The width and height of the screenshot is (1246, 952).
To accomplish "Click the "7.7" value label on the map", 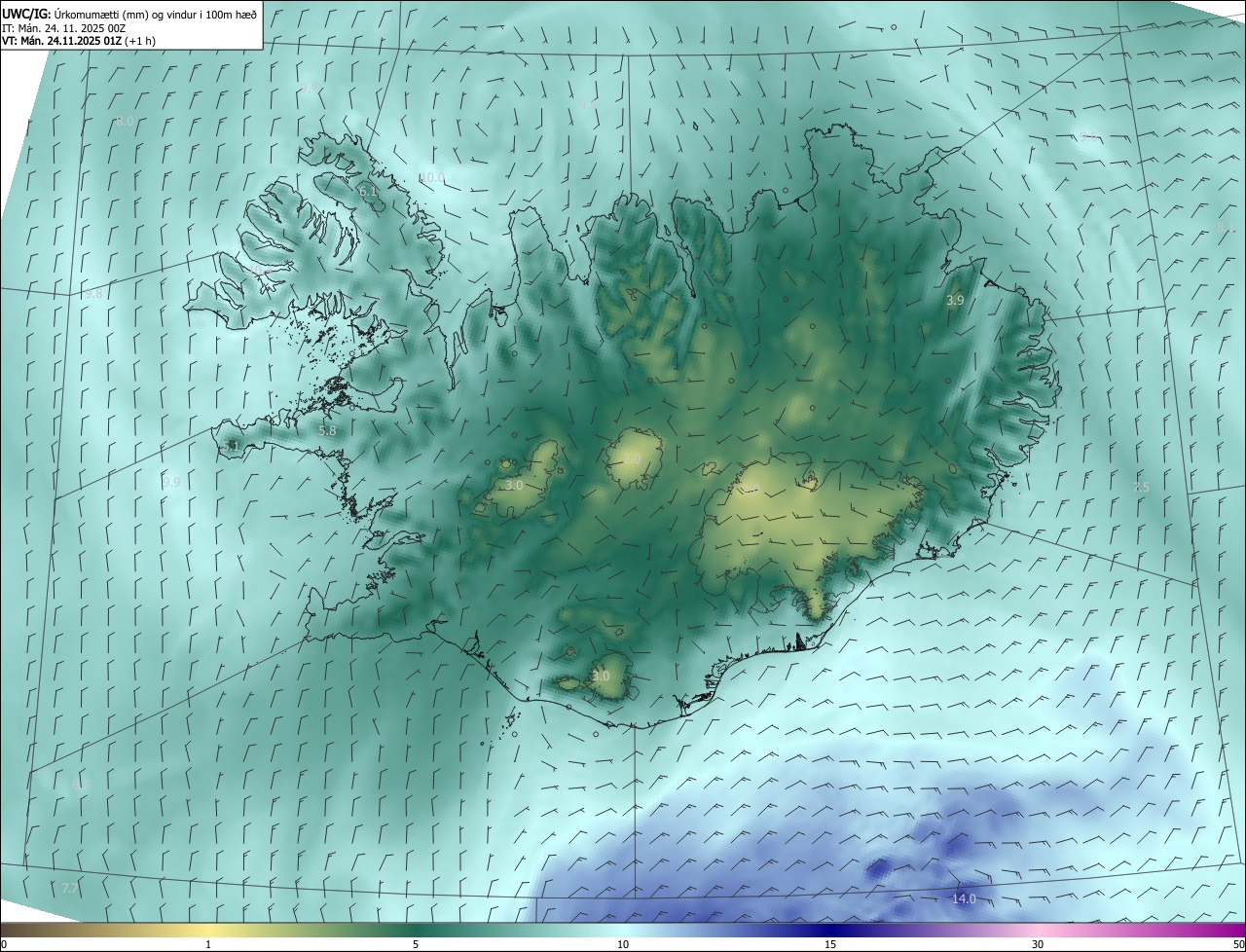I will click(69, 888).
